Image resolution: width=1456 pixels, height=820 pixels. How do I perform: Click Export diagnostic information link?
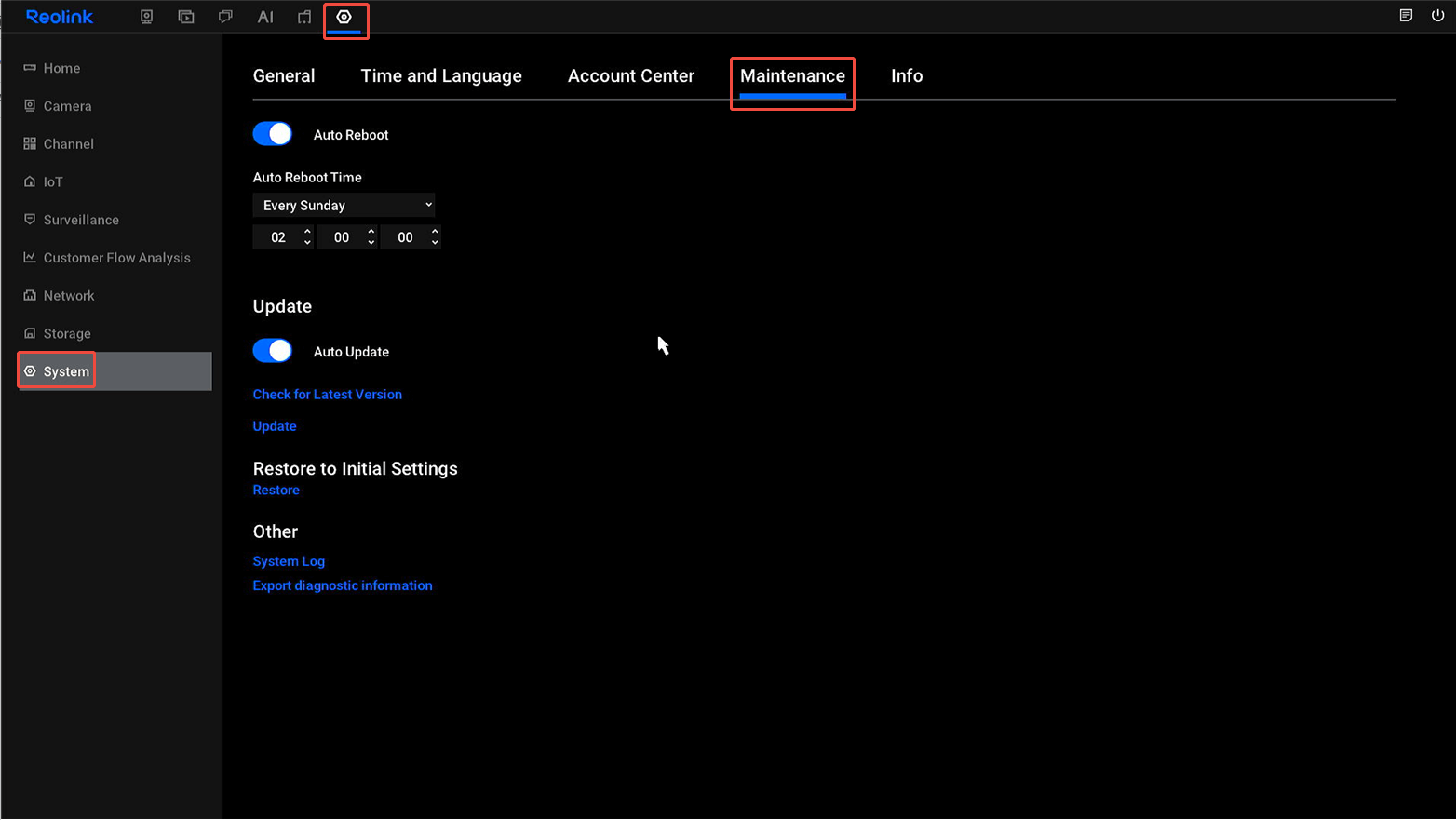343,585
